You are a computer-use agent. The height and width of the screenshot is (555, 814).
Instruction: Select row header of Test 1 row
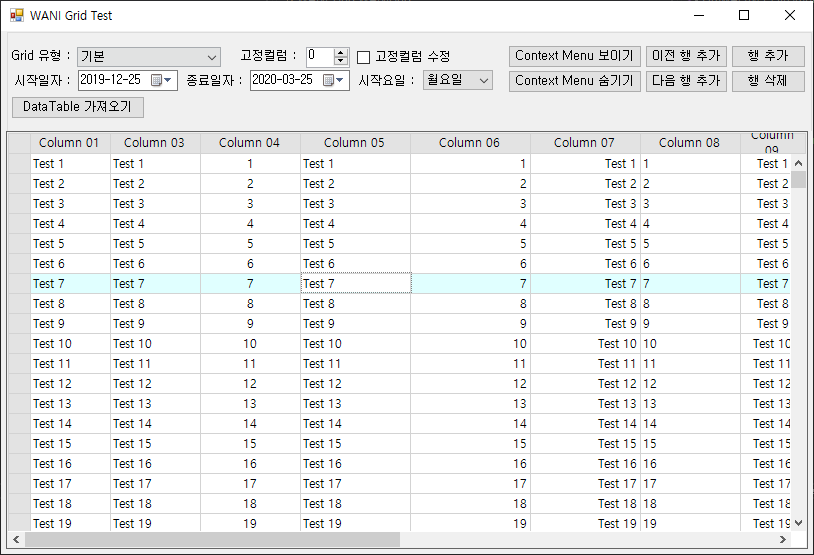pyautogui.click(x=19, y=164)
